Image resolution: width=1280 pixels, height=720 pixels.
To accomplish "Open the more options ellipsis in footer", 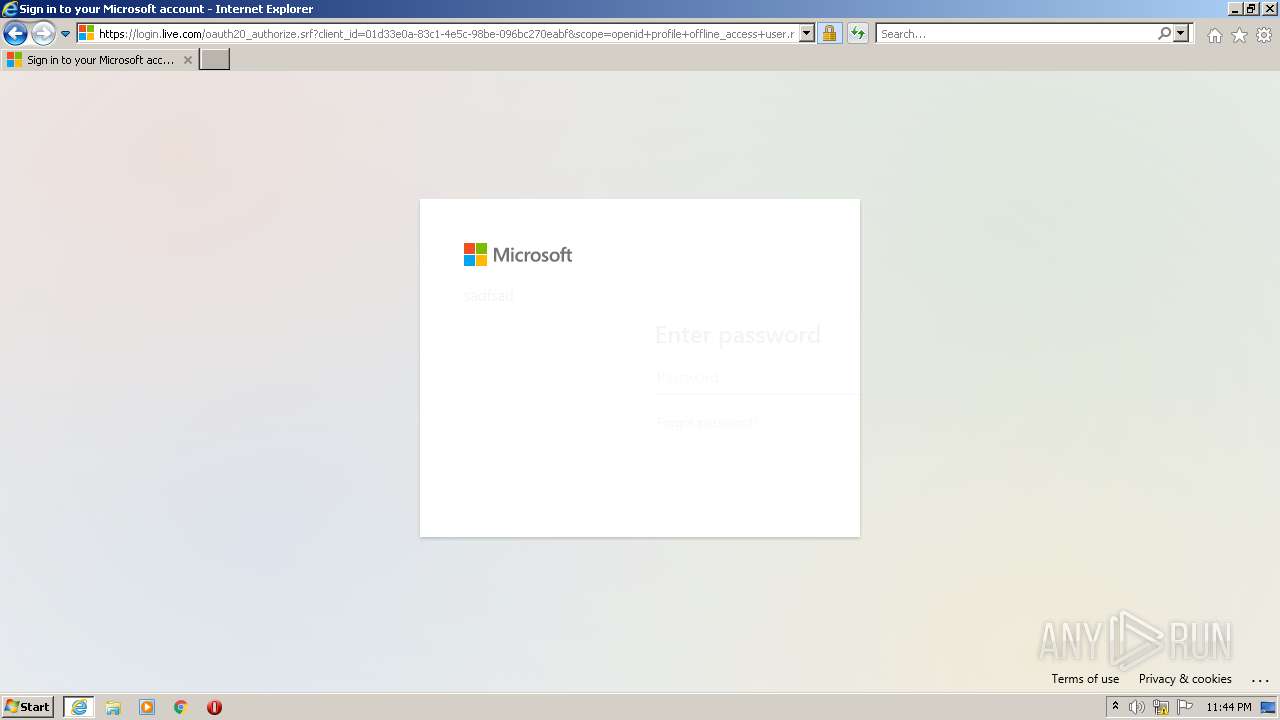I will click(1260, 680).
